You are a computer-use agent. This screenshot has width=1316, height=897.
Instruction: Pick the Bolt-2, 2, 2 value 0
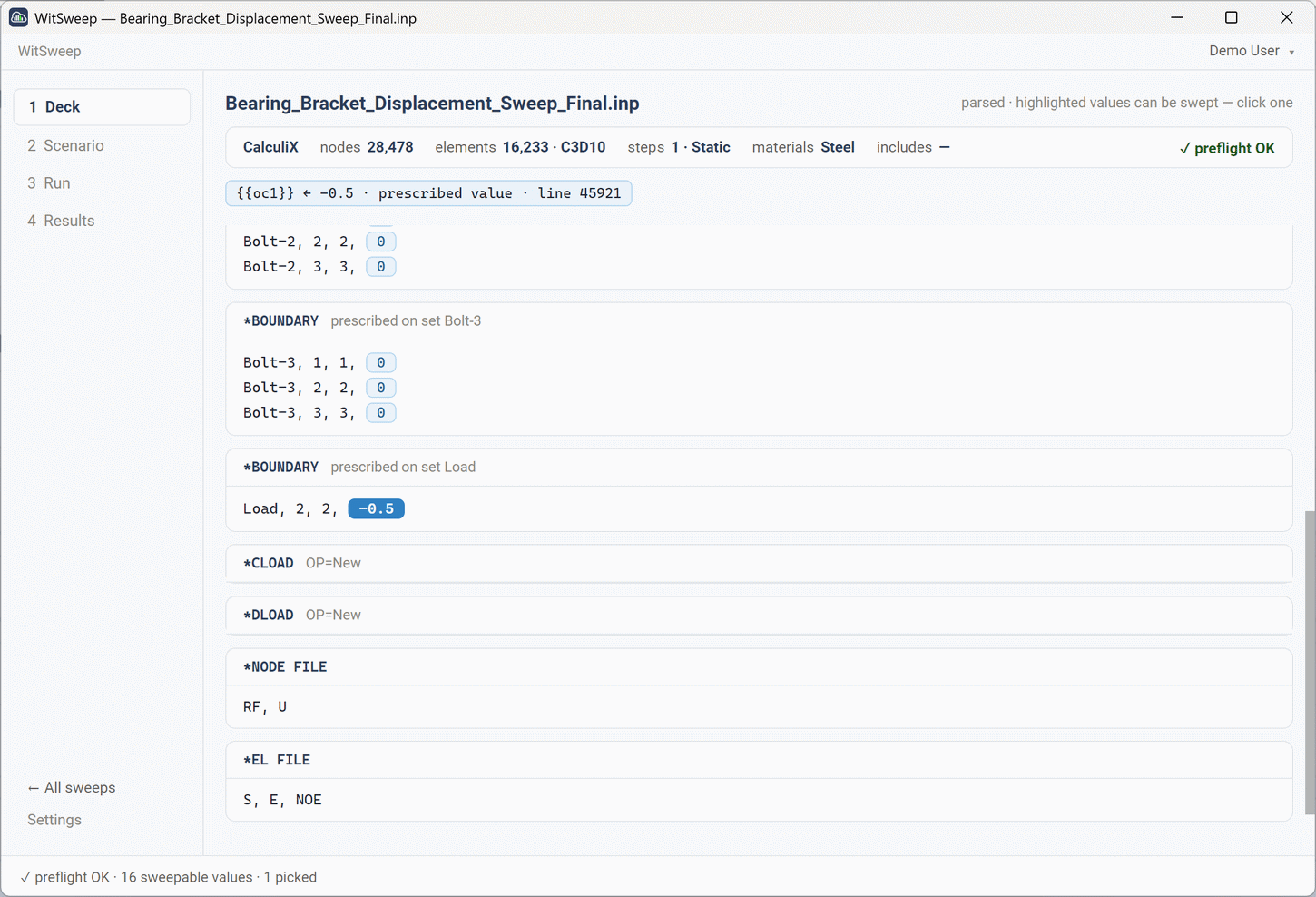[381, 241]
